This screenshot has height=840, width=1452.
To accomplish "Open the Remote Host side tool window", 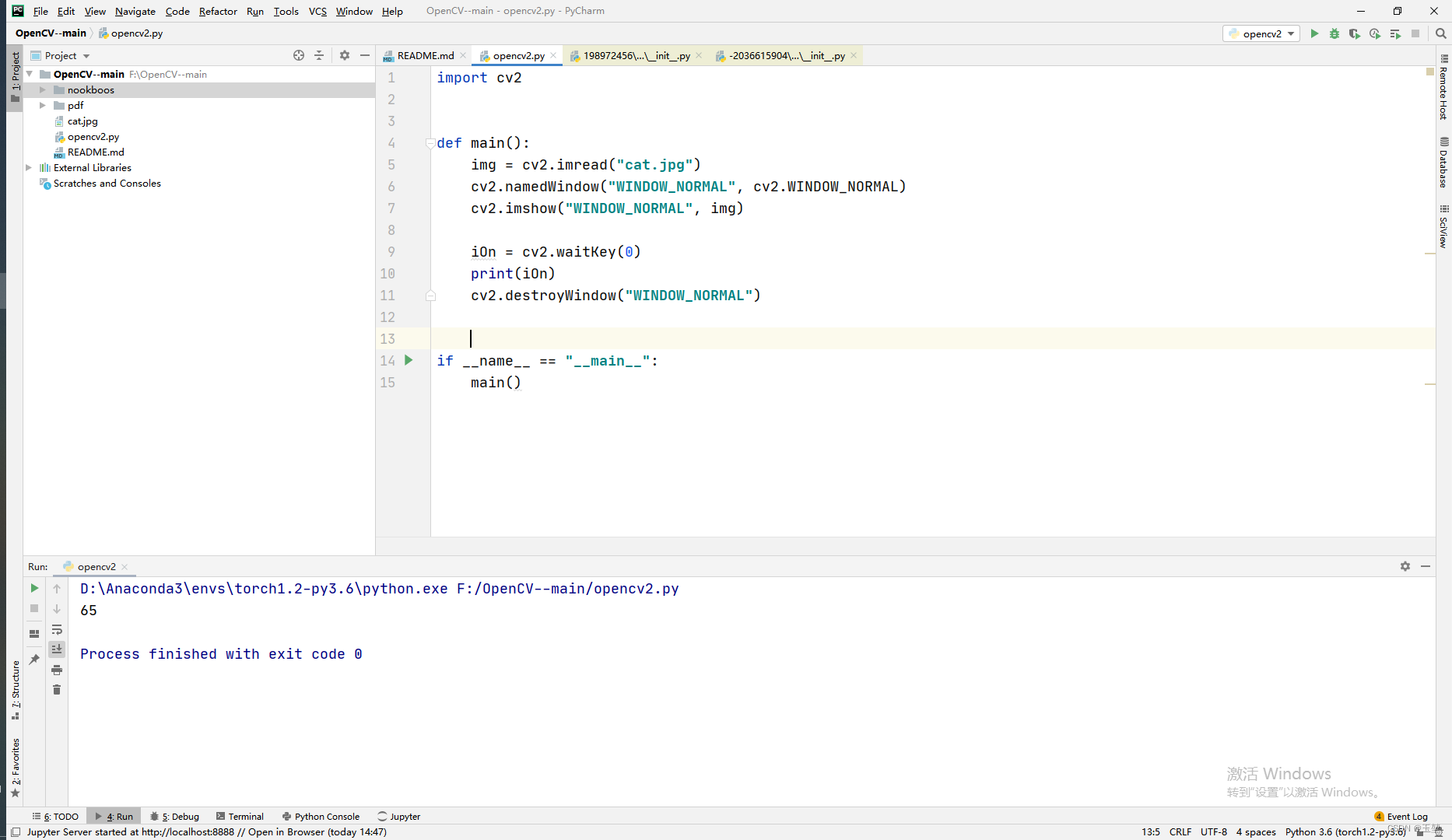I will click(x=1443, y=87).
